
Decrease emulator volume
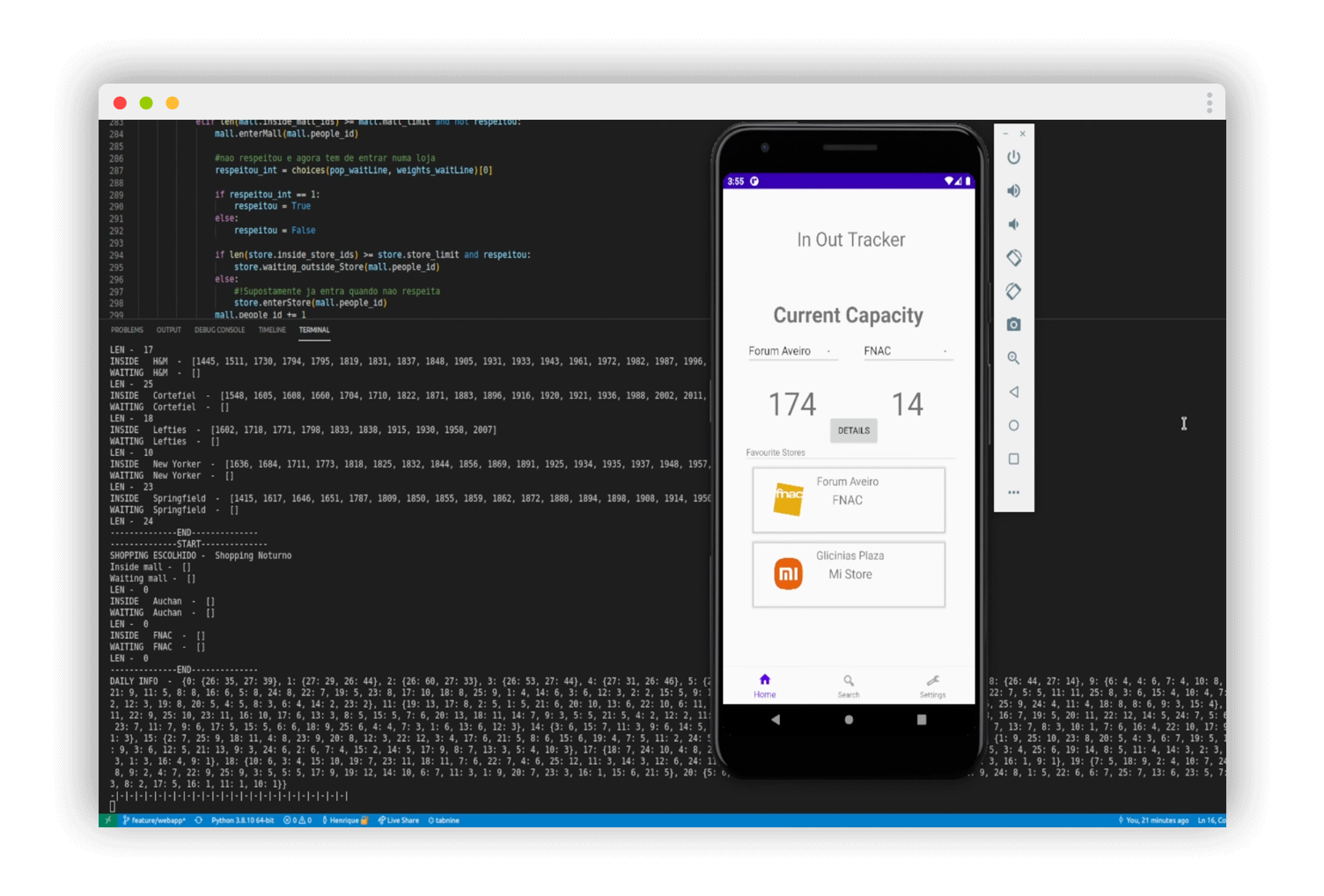tap(1013, 224)
